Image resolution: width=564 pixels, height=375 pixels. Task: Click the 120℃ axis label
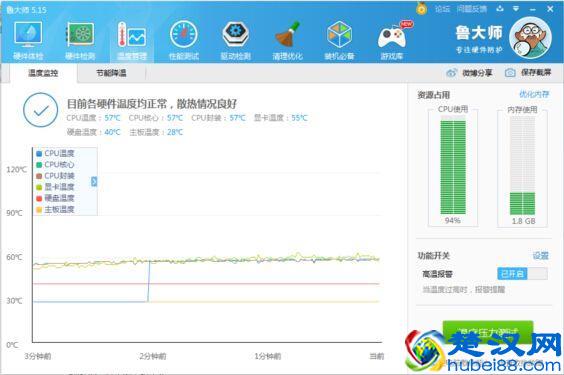coord(16,169)
